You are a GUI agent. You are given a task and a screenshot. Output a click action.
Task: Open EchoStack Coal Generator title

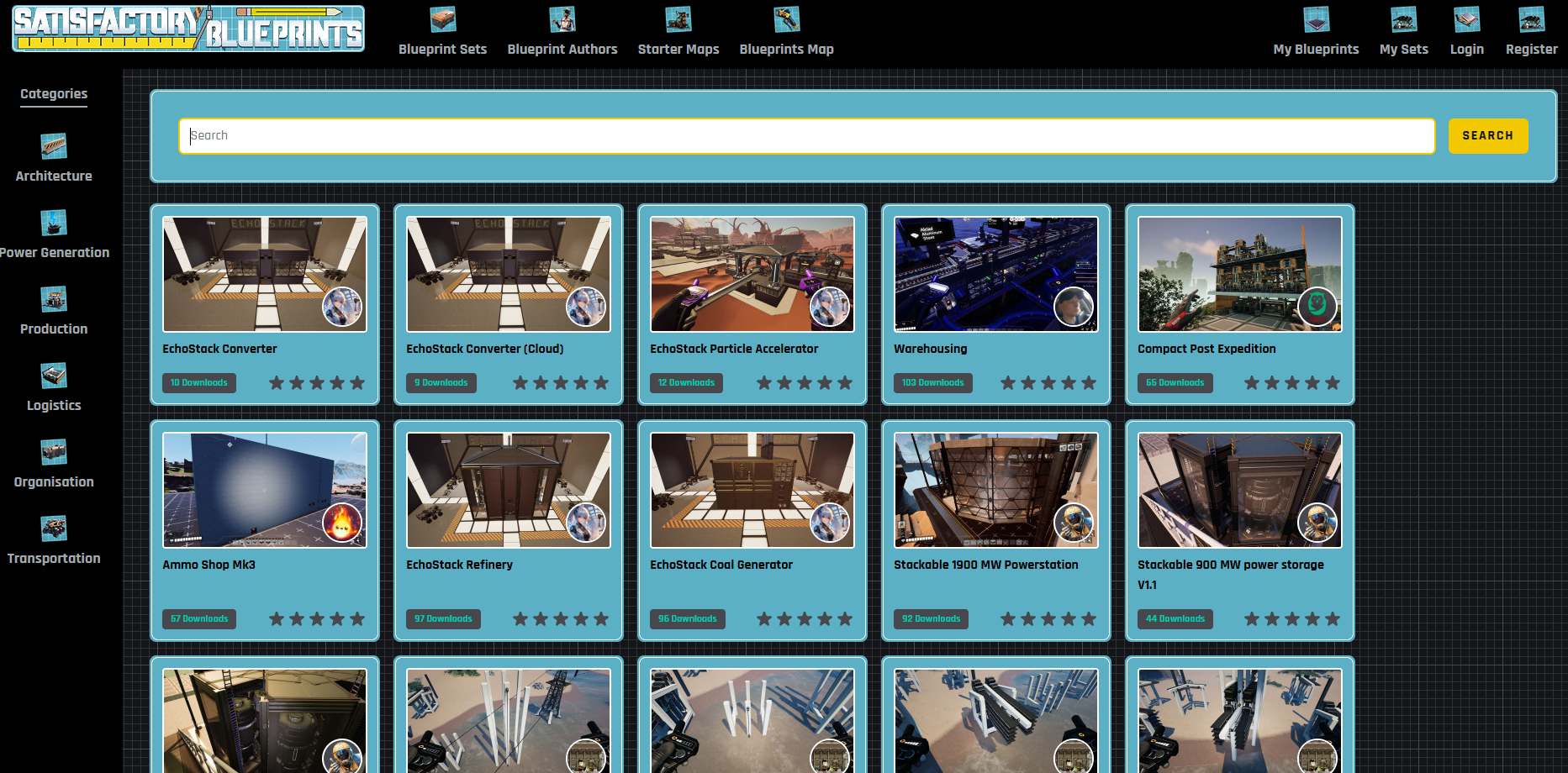(x=721, y=565)
